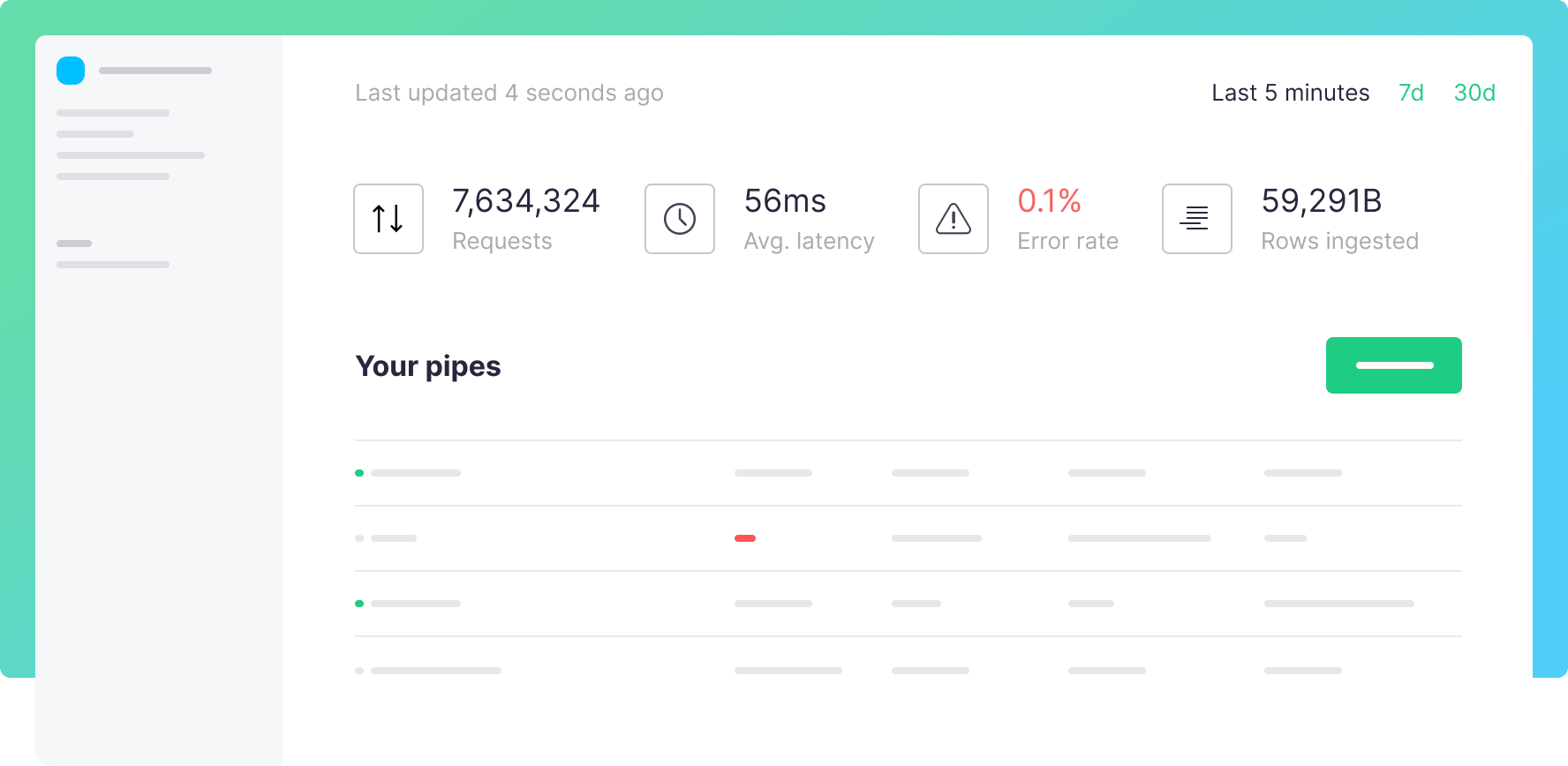Click the error rate warning triangle icon
Image resolution: width=1568 pixels, height=766 pixels.
pyautogui.click(x=954, y=219)
